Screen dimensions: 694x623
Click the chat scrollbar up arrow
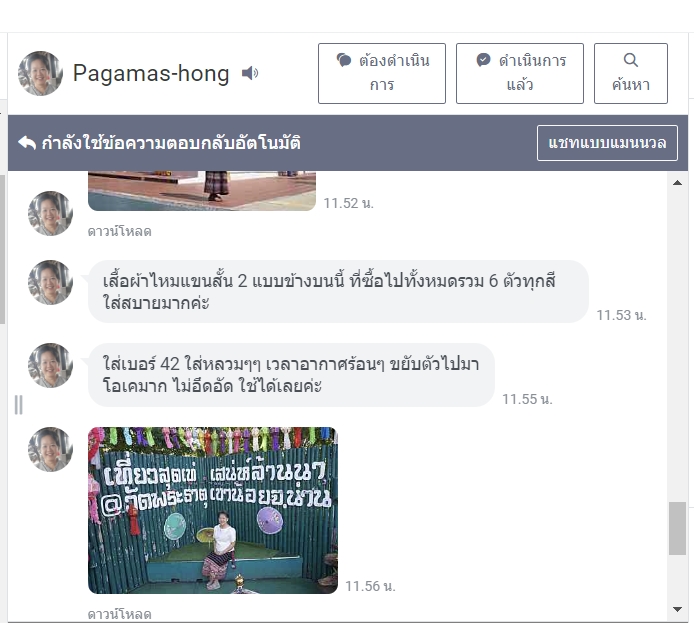(x=677, y=183)
